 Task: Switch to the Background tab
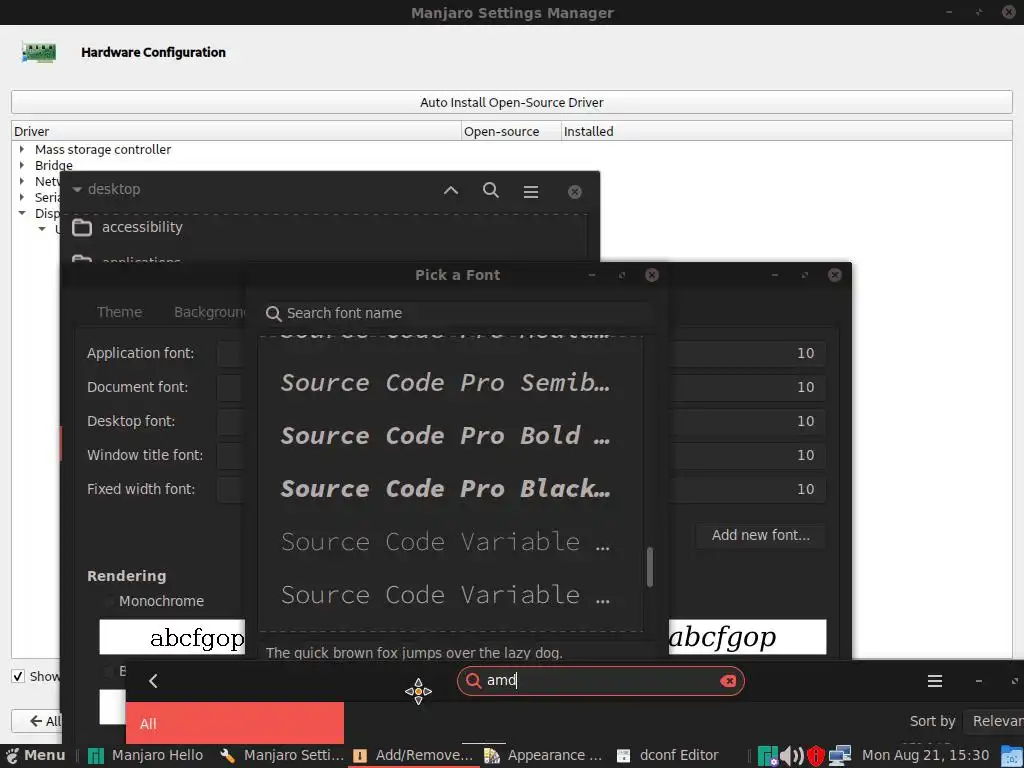pos(209,312)
